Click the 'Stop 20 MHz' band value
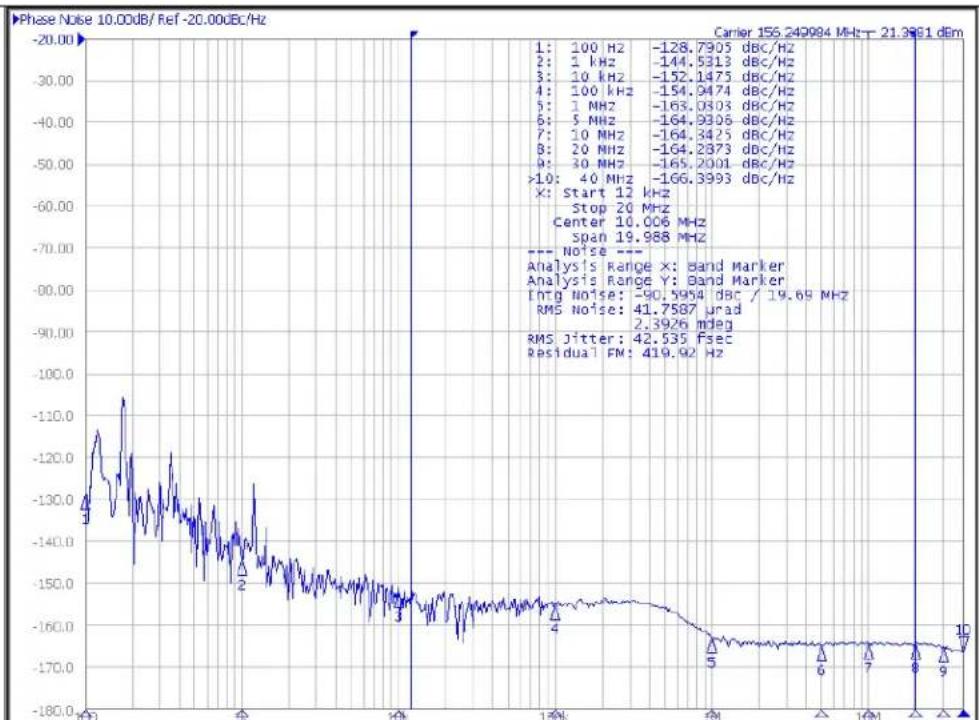The image size is (979, 720). 621,208
